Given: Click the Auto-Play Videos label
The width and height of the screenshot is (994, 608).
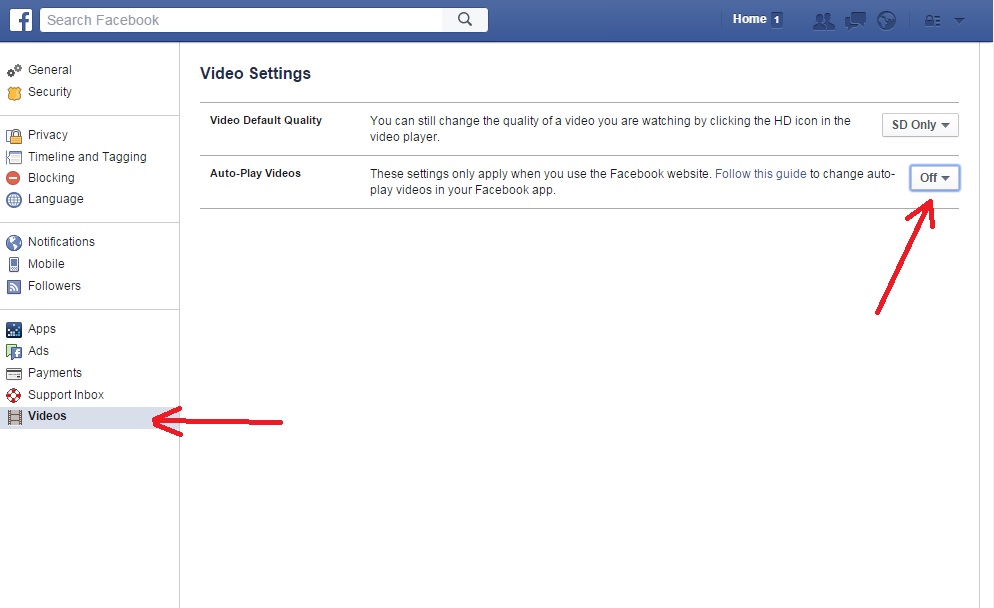Looking at the screenshot, I should [255, 173].
